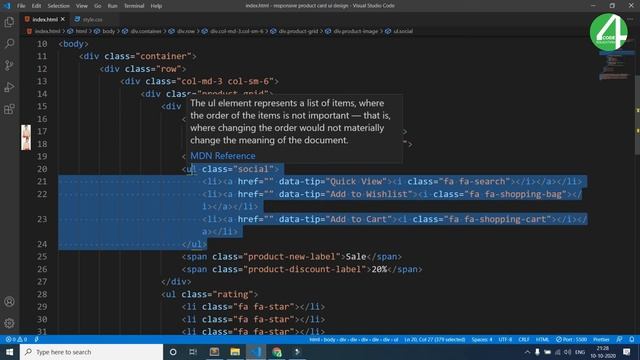Open the Manage gear icon

[9, 323]
